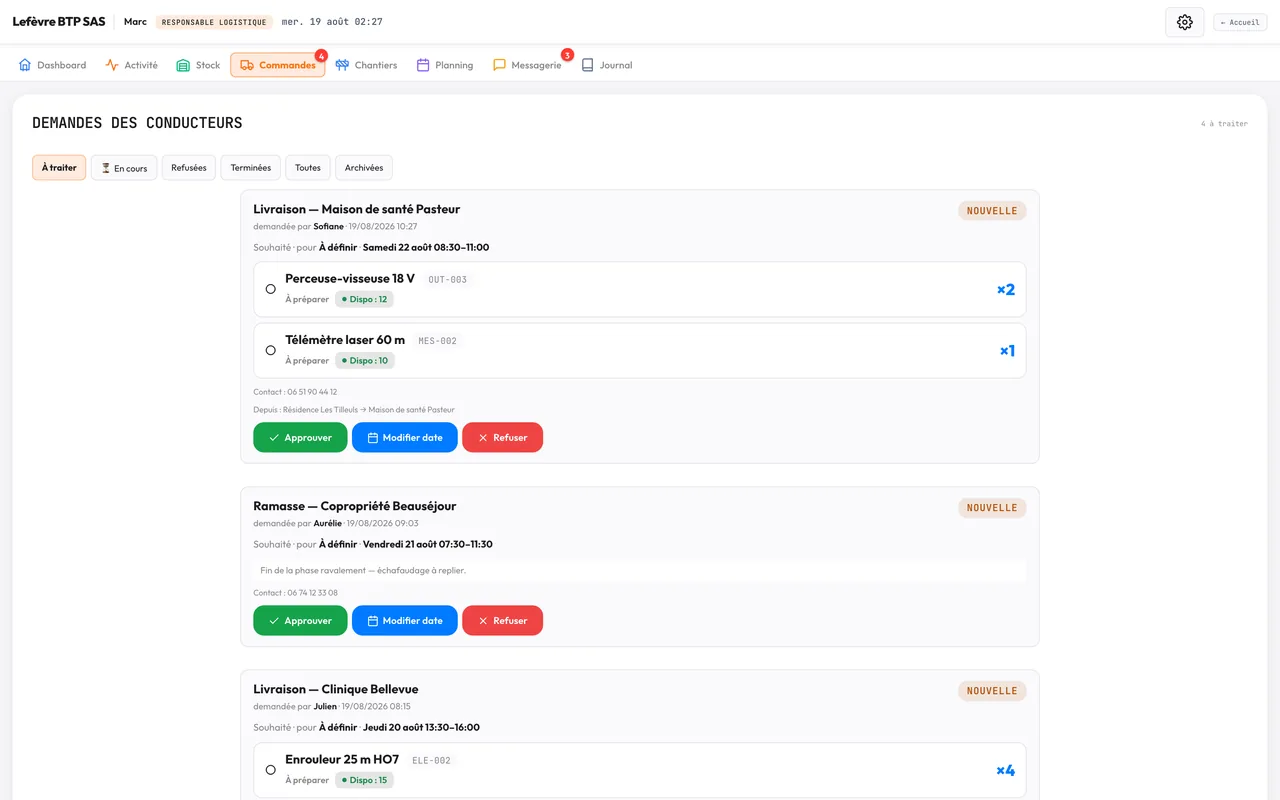Viewport: 1280px width, 800px height.
Task: Open the Planning tab
Action: (445, 65)
